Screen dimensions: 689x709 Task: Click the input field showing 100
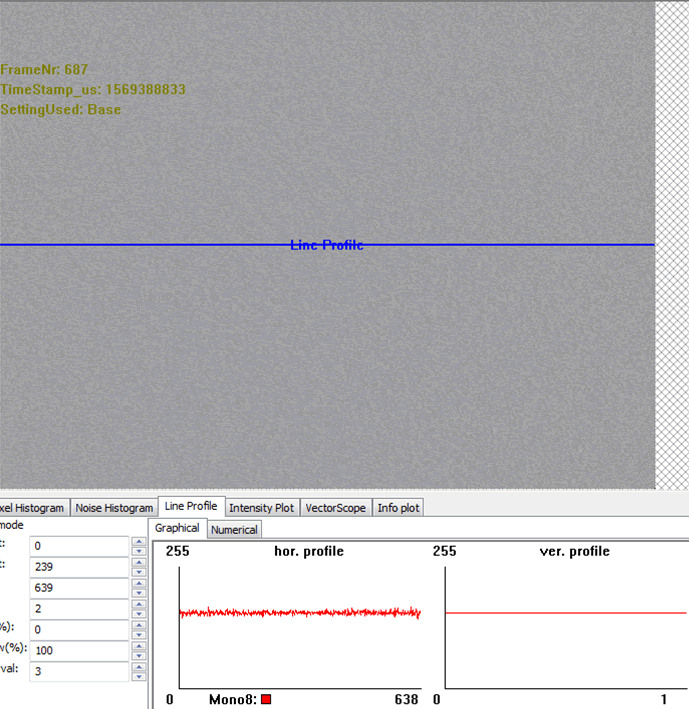click(79, 650)
